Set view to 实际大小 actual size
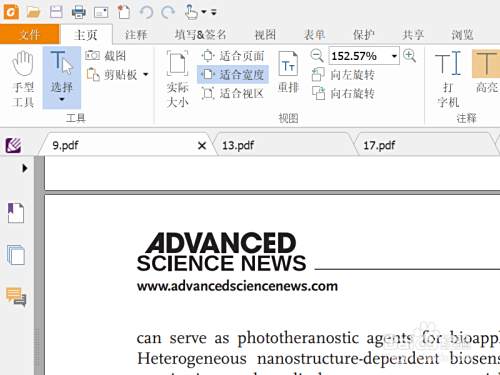The width and height of the screenshot is (500, 375). 177,79
